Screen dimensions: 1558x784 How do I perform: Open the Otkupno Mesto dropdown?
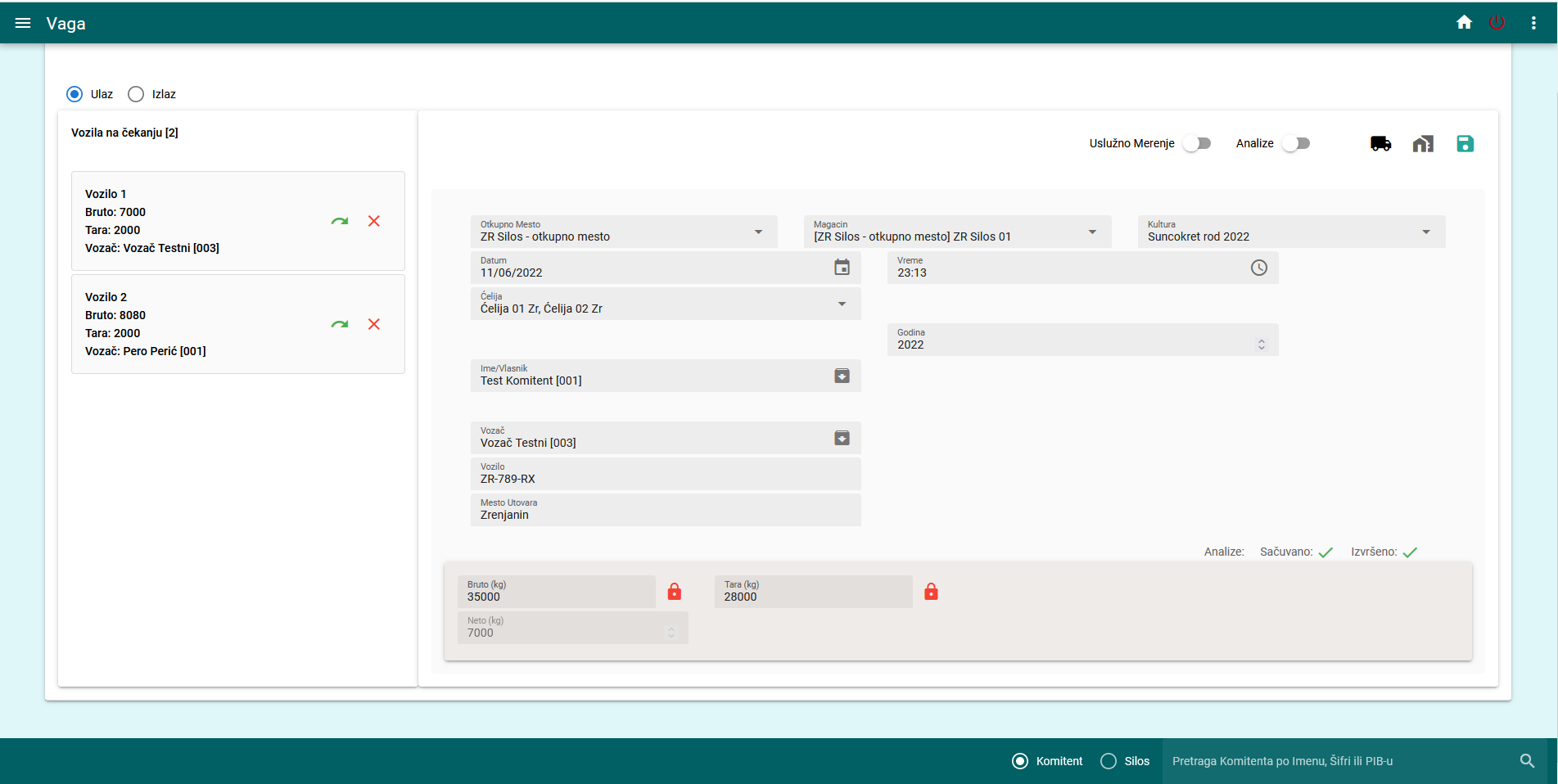point(758,232)
